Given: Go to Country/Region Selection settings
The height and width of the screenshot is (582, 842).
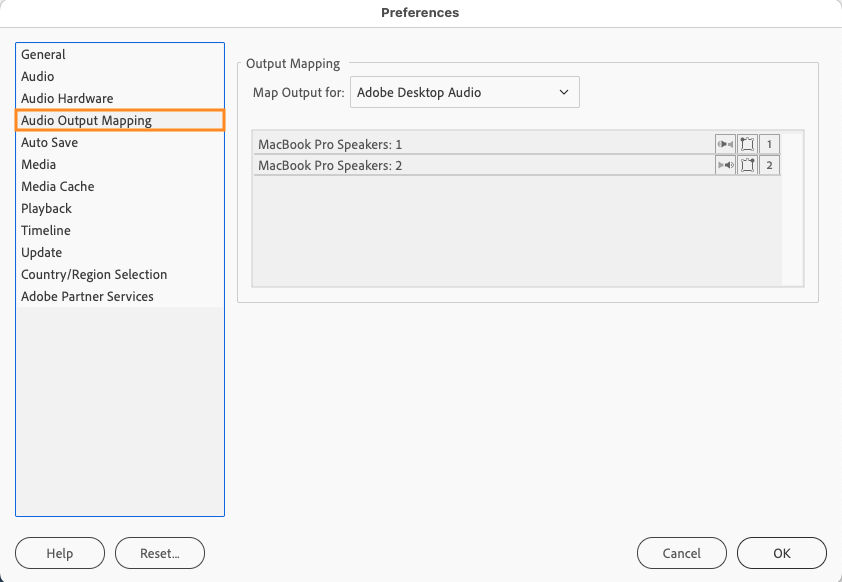Looking at the screenshot, I should pyautogui.click(x=93, y=274).
